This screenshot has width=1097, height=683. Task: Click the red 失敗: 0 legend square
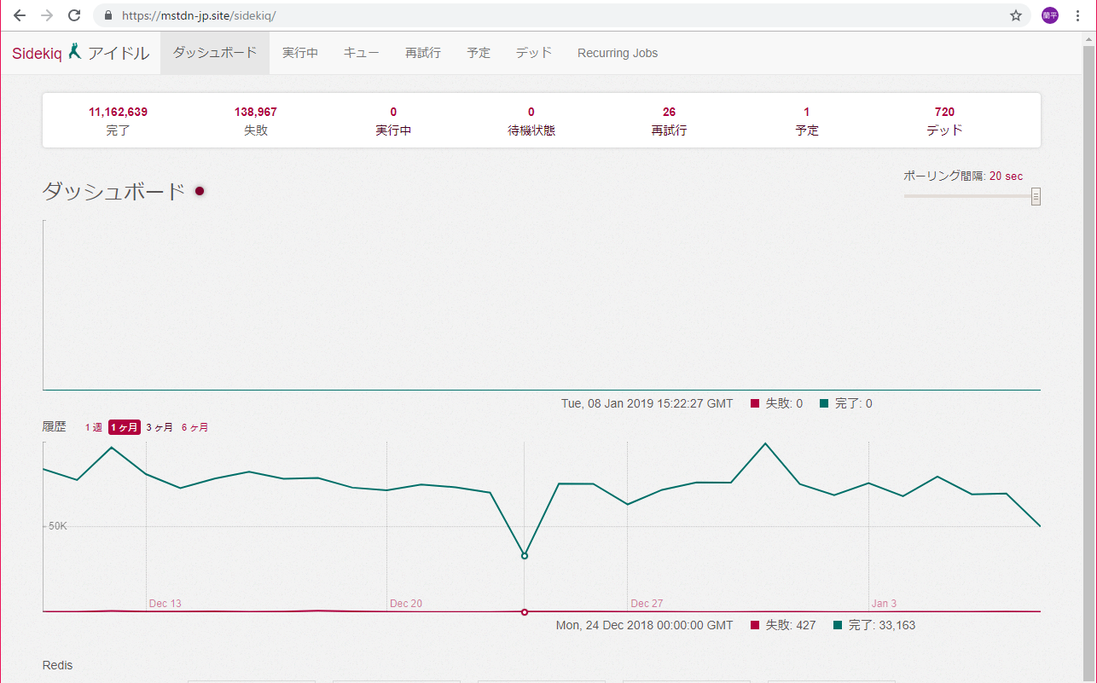(754, 403)
